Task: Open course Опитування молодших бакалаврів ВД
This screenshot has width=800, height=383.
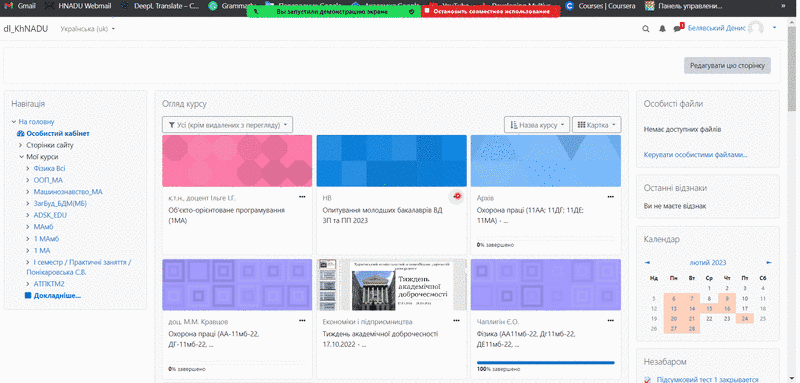Action: (383, 215)
